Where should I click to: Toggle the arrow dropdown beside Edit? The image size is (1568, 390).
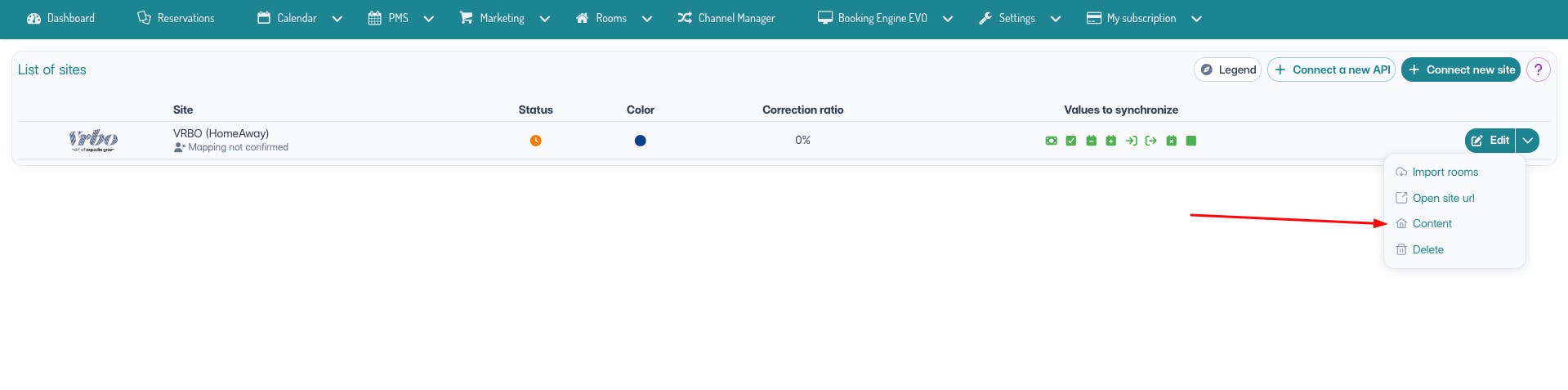coord(1527,141)
